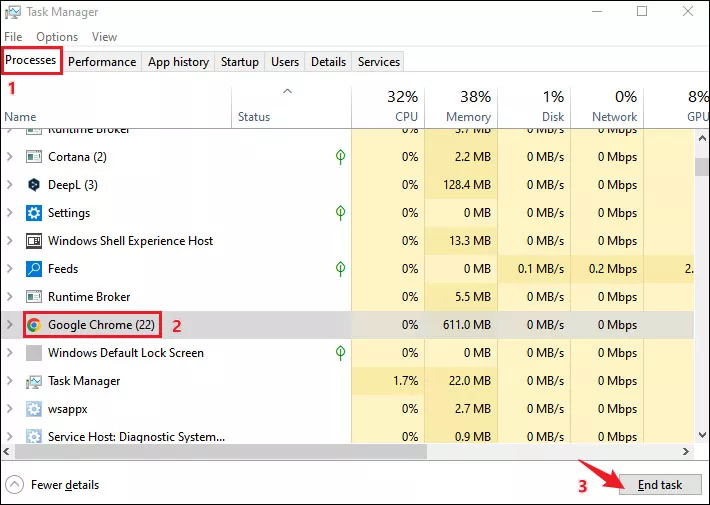The image size is (710, 505).
Task: Click the vertical scrollbar up arrow
Action: (x=702, y=139)
